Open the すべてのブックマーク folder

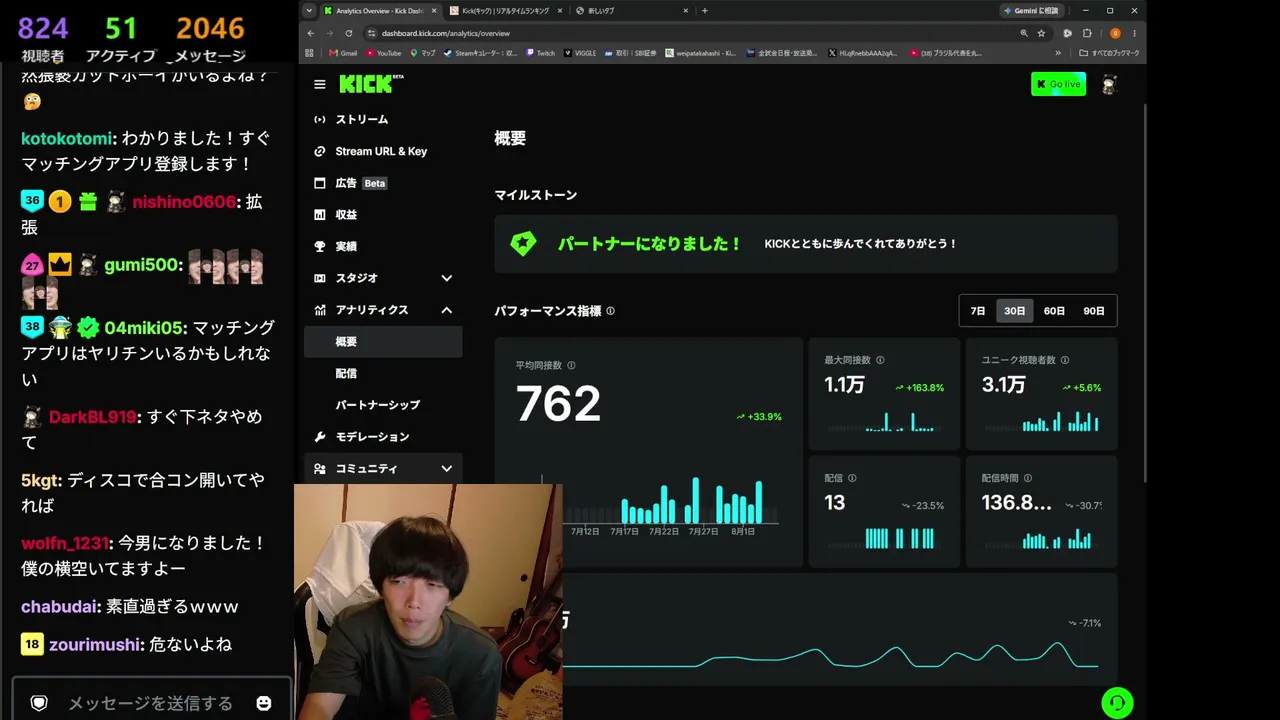click(1109, 53)
